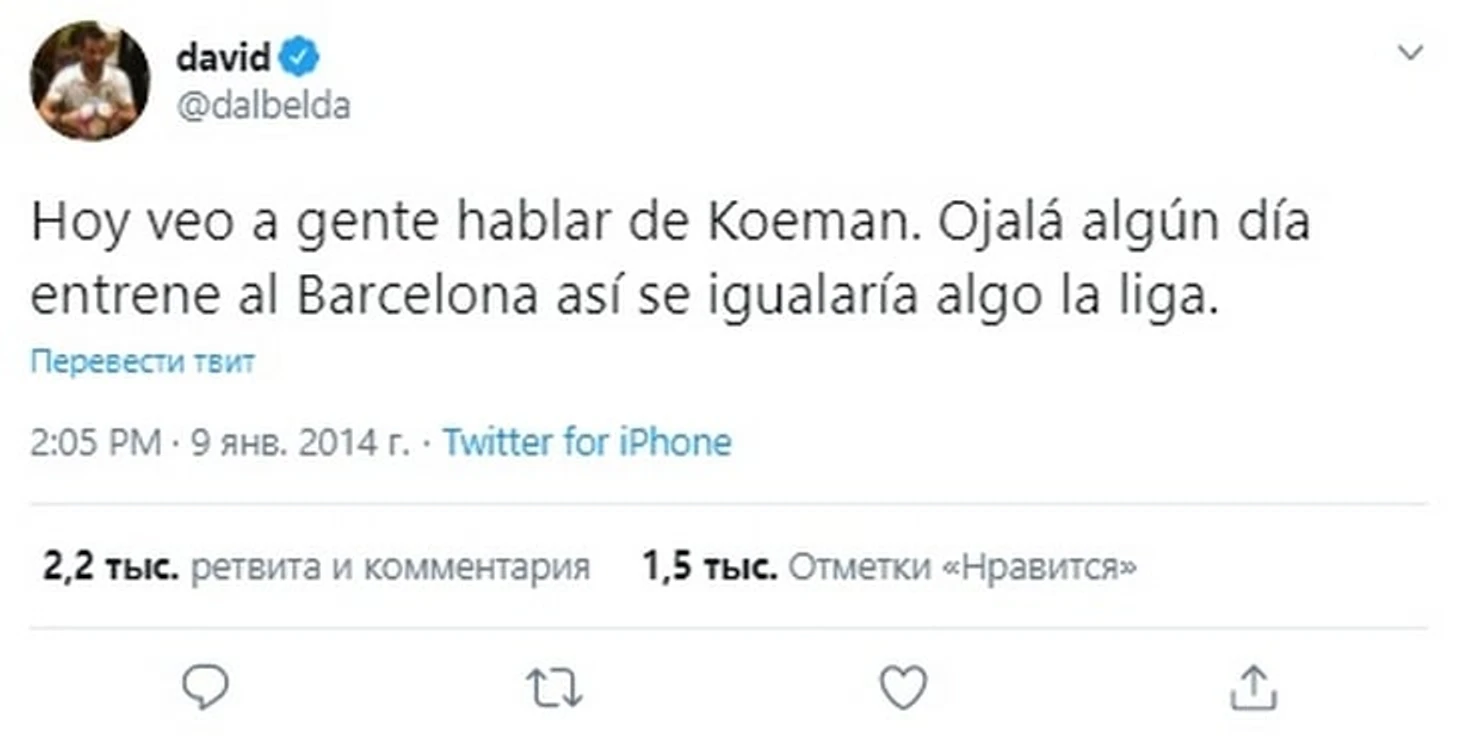This screenshot has width=1460, height=738.
Task: Open the ретвита и комментария list
Action: point(389,568)
